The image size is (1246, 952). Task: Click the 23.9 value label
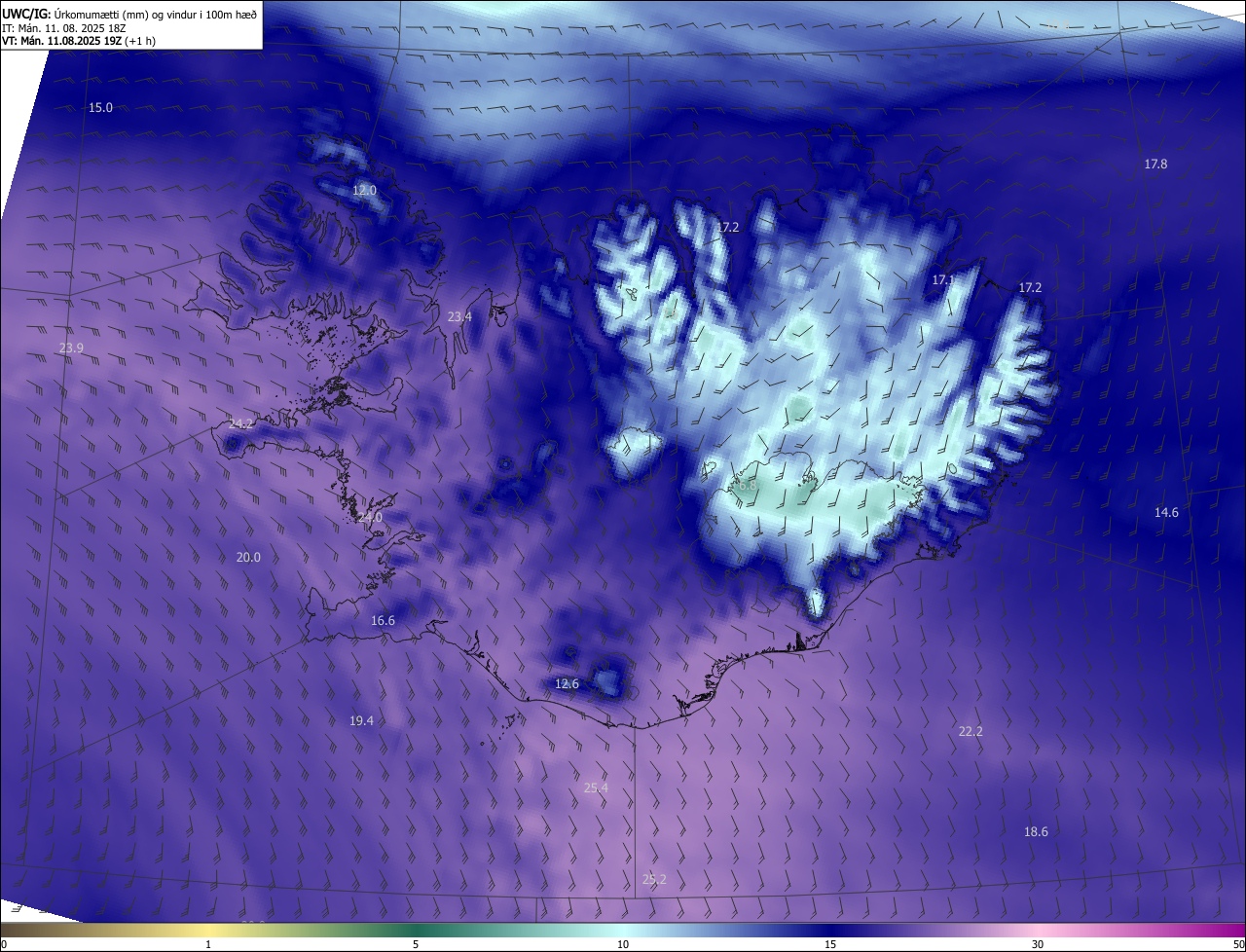(x=71, y=348)
